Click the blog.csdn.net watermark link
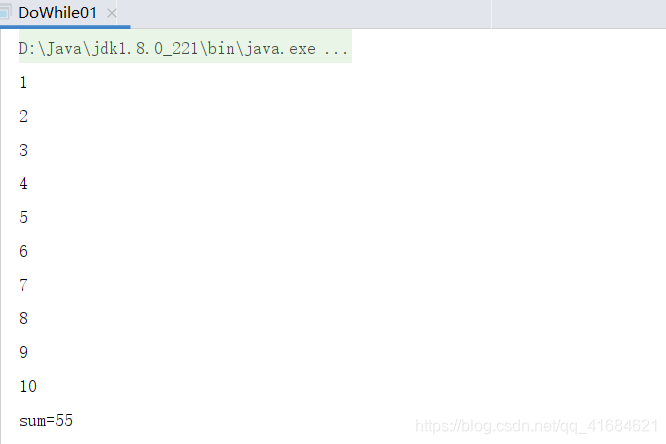The image size is (666, 444). pos(536,426)
